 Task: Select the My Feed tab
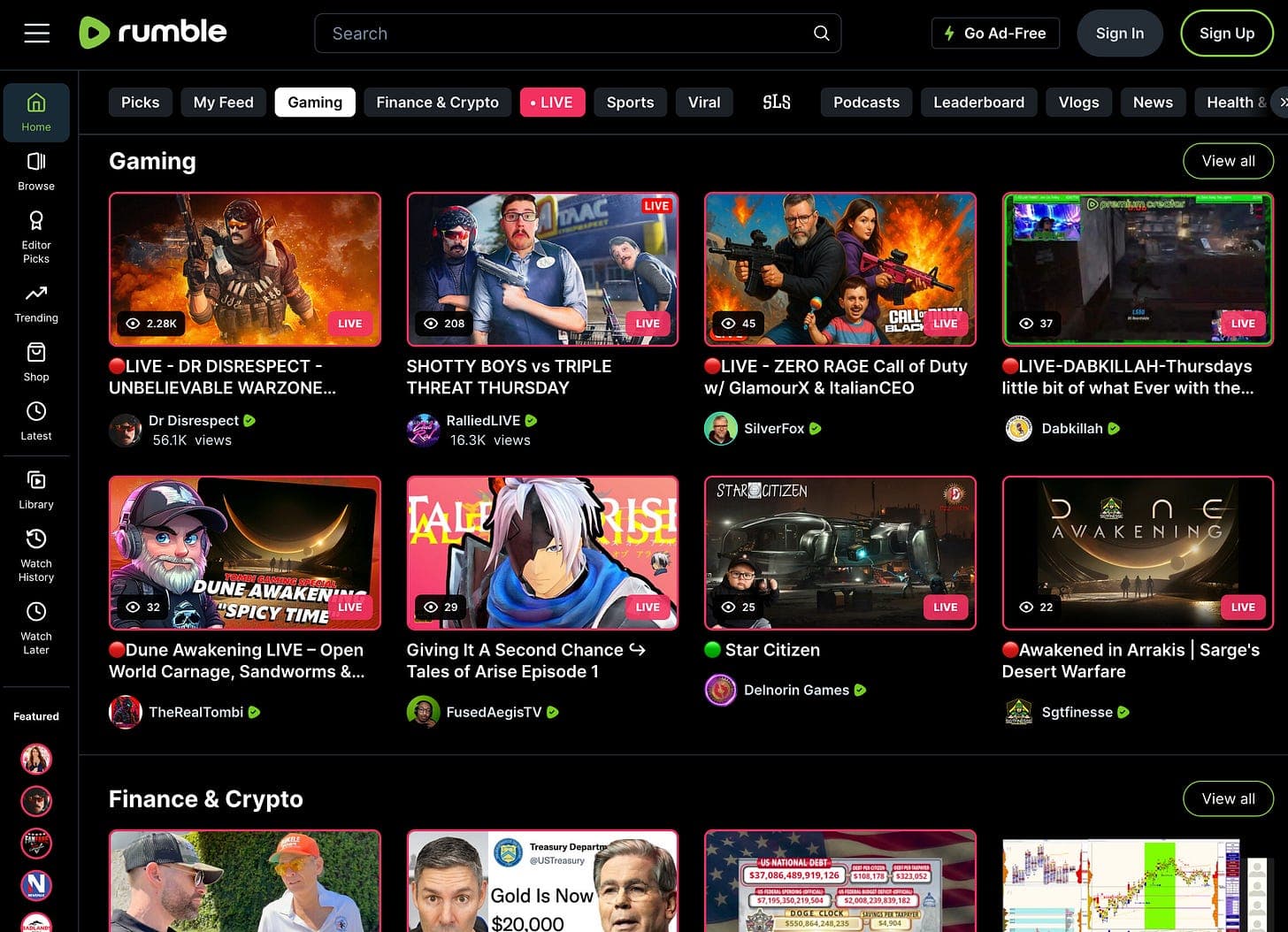click(224, 103)
